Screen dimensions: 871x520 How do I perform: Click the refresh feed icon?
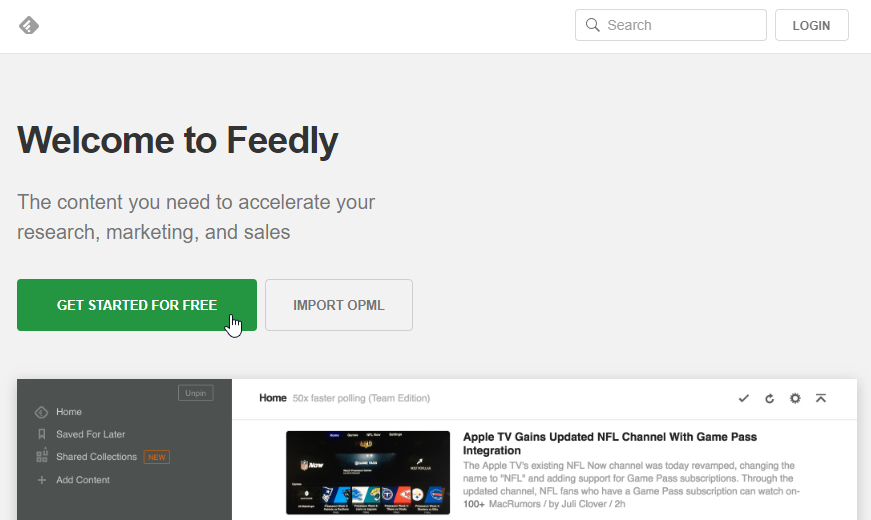pos(769,398)
